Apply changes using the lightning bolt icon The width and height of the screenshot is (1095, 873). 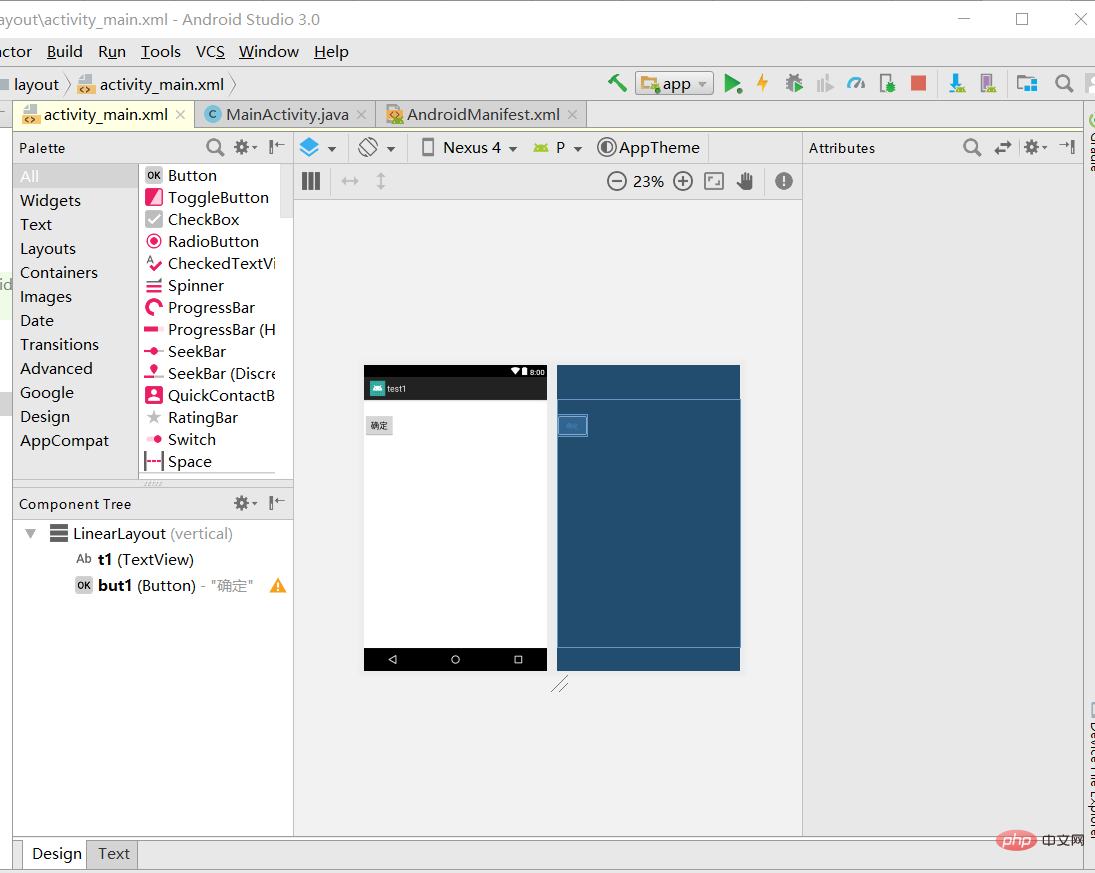[763, 83]
